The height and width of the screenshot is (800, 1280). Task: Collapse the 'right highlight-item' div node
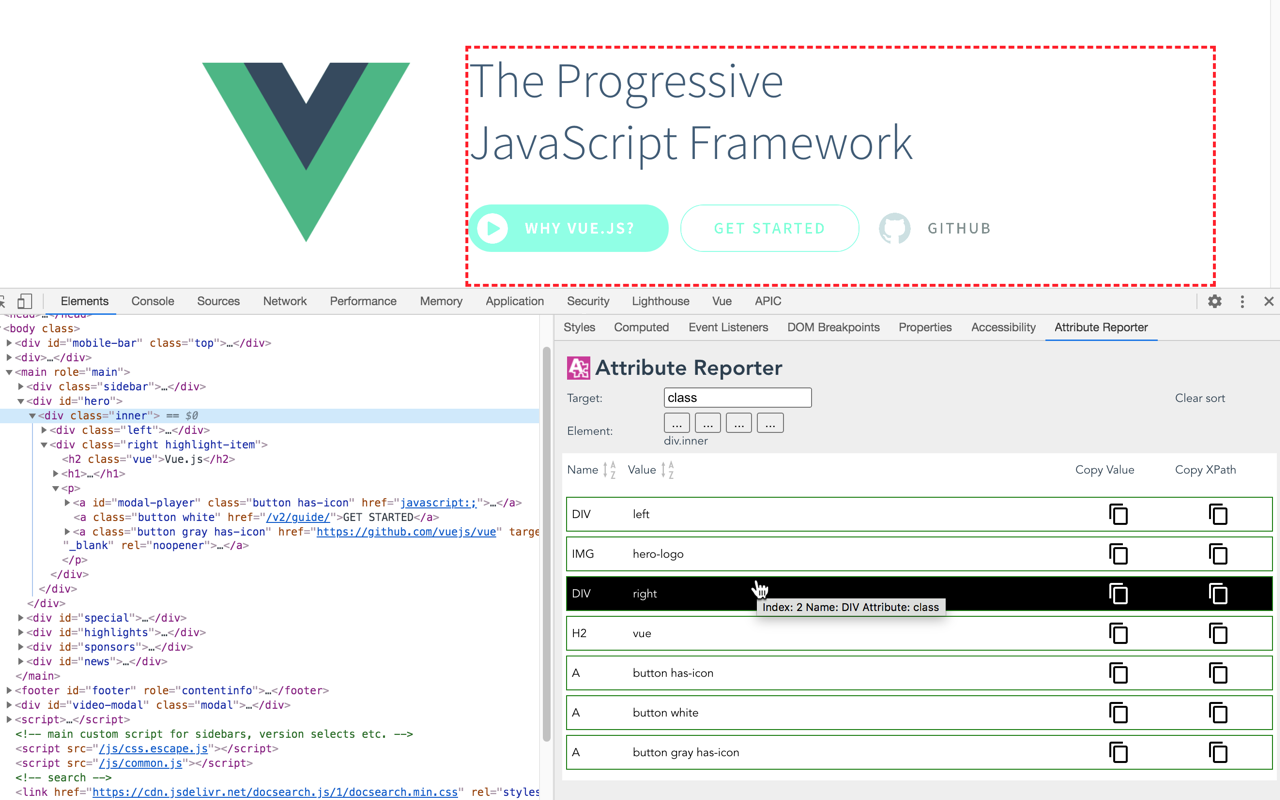(45, 445)
